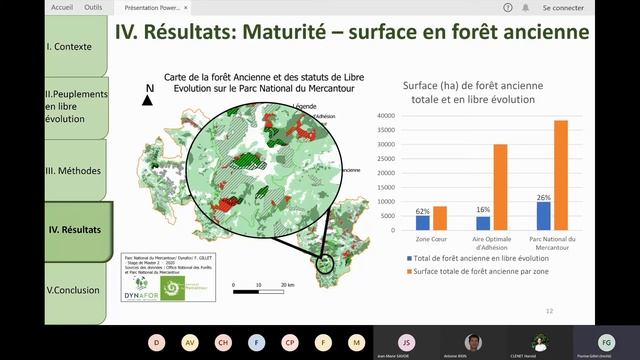Click the 40000 axis value
Image resolution: width=640 pixels, height=360 pixels.
tap(386, 116)
